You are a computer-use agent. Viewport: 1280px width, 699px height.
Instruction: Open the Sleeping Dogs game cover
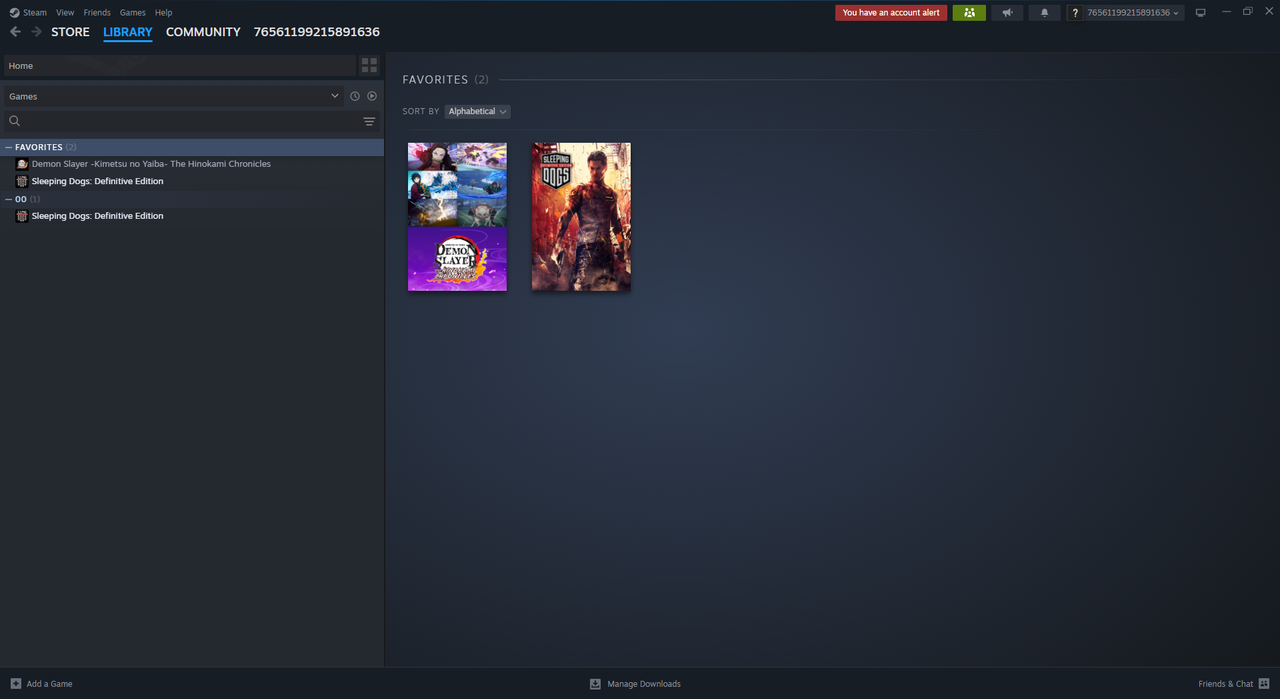[x=581, y=217]
